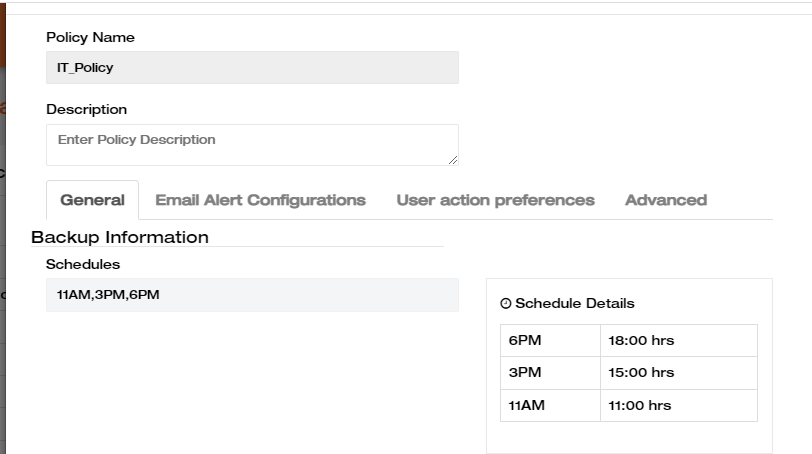The height and width of the screenshot is (454, 812).
Task: Click the 15:00 hrs time cell
Action: [x=678, y=372]
